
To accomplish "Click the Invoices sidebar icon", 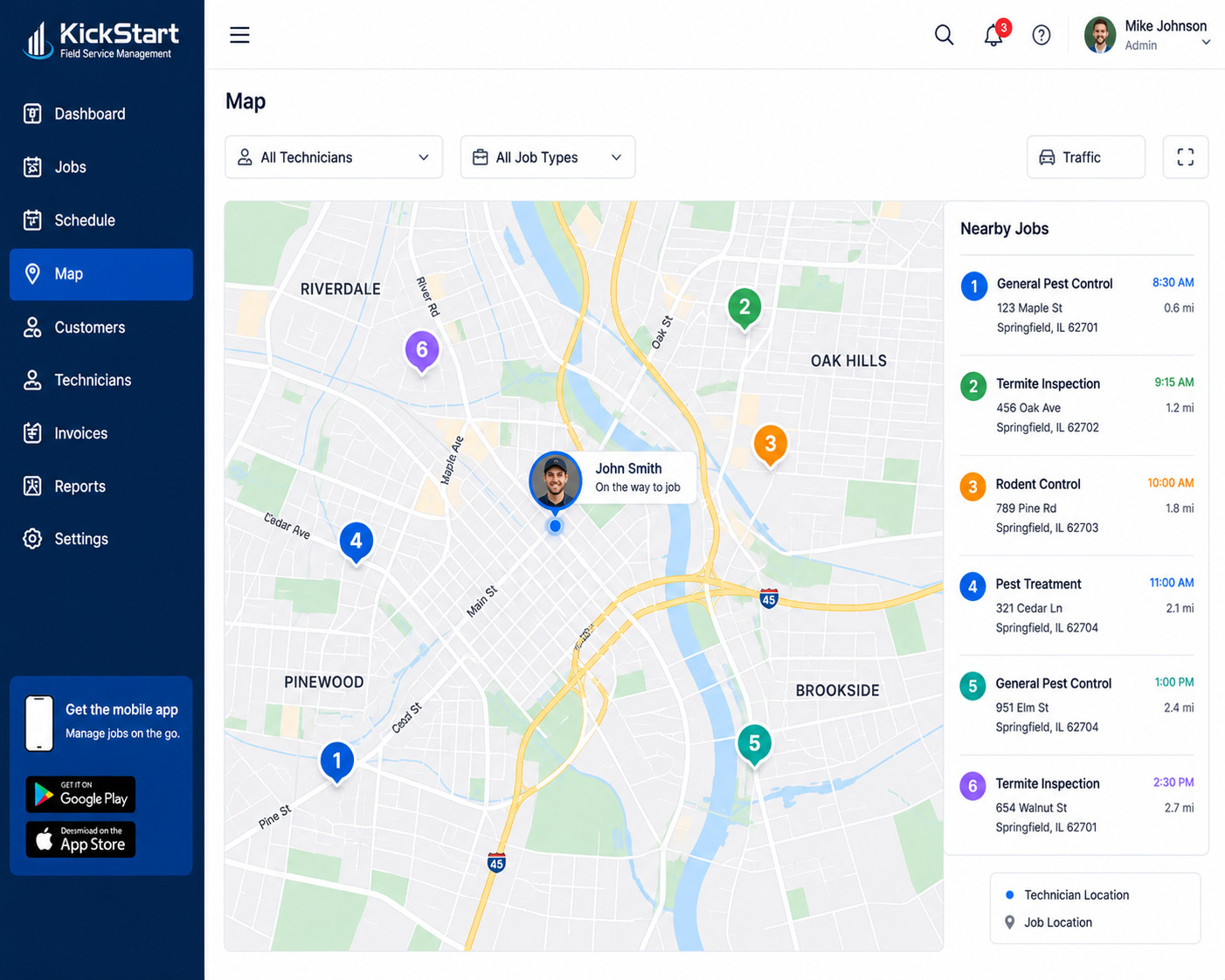I will (x=32, y=433).
